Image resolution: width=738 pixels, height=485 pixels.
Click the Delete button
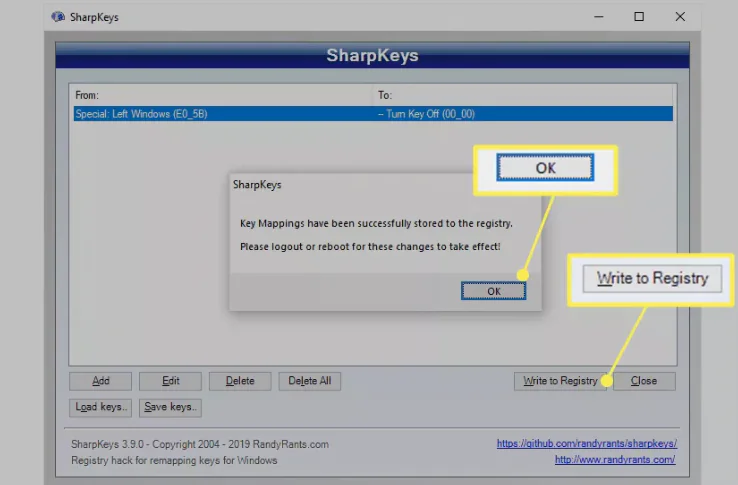point(240,381)
